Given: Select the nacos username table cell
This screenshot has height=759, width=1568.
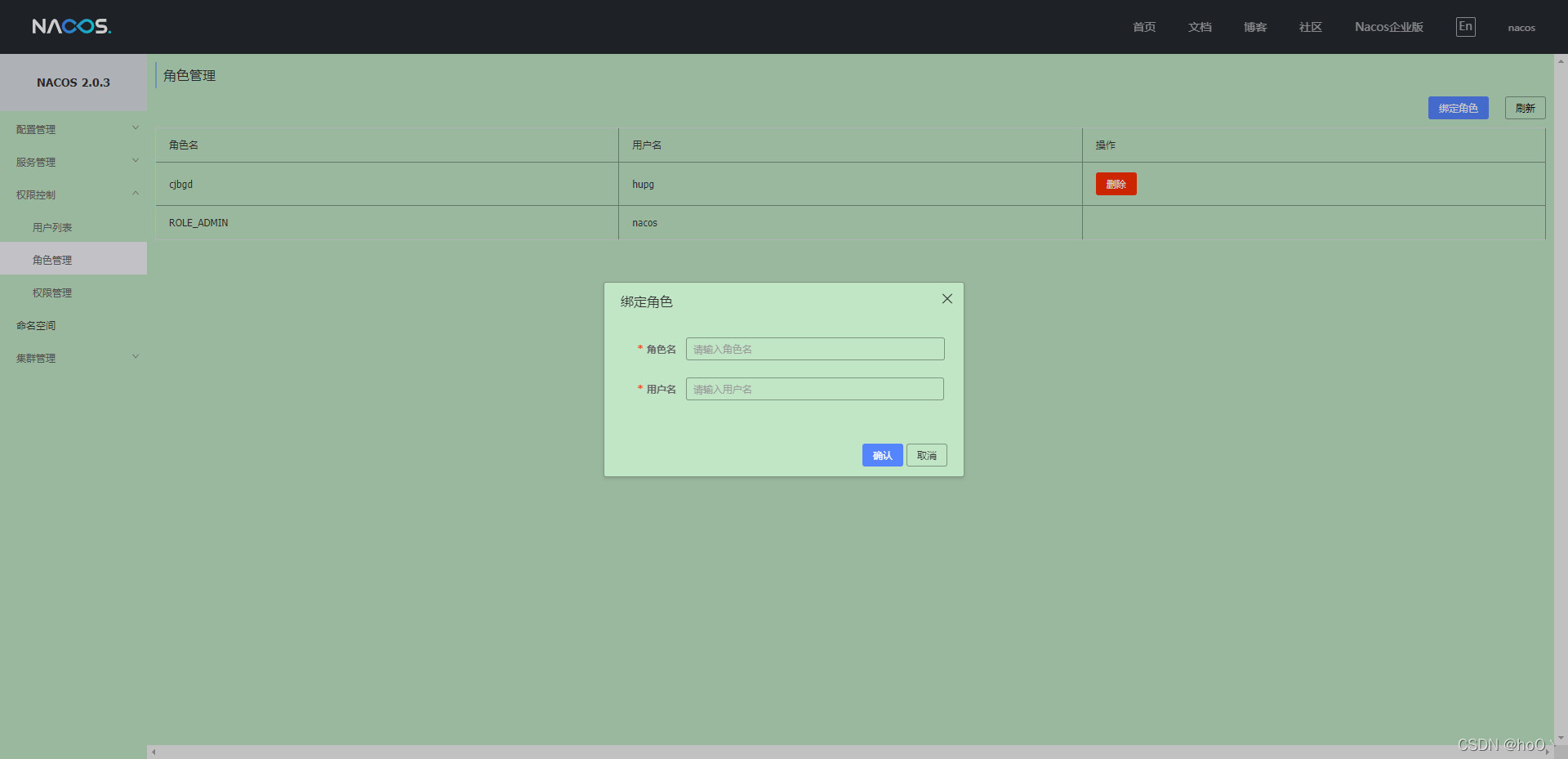Looking at the screenshot, I should point(850,222).
